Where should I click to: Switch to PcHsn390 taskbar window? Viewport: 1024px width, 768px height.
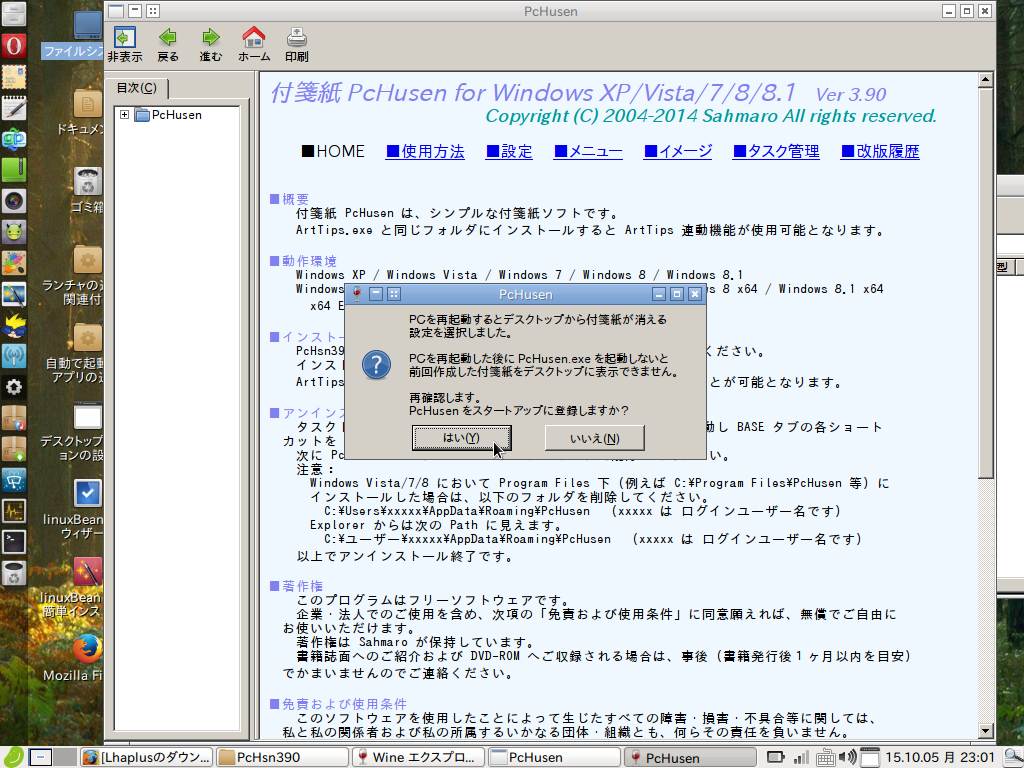pos(282,758)
